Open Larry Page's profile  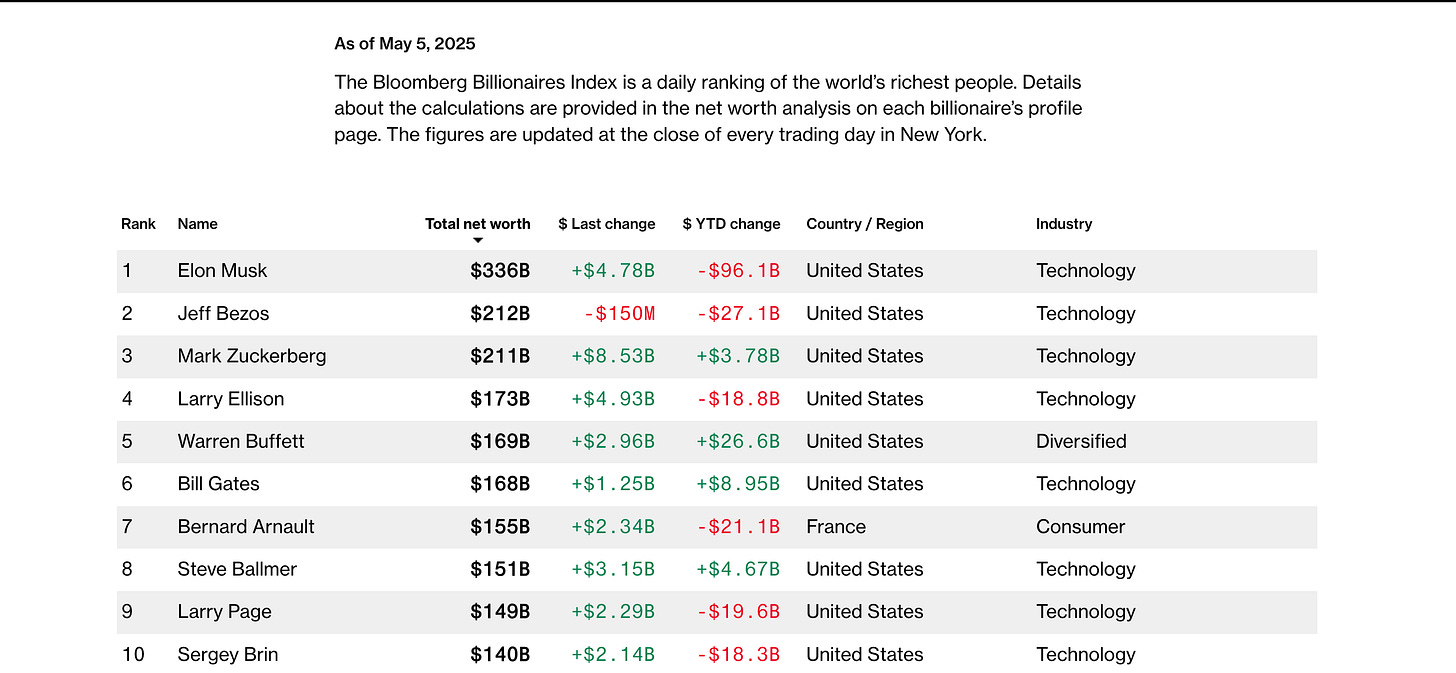pos(224,612)
